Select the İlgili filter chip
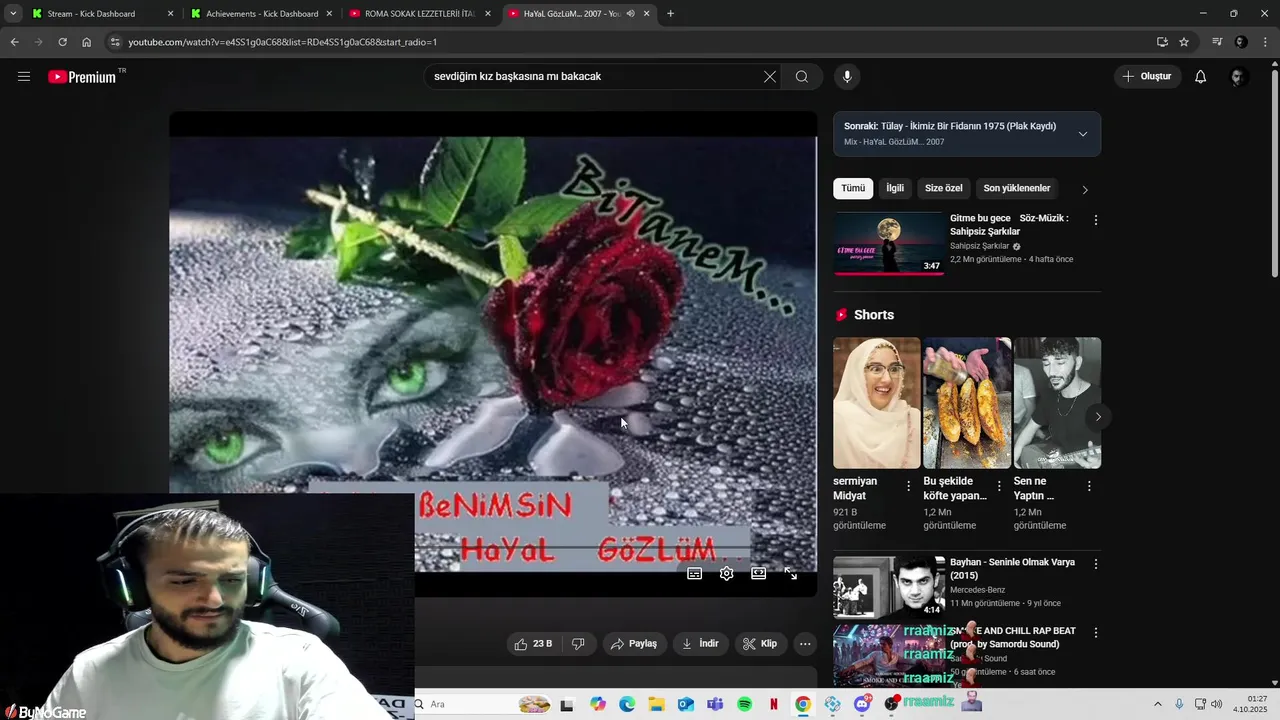This screenshot has width=1280, height=720. (x=895, y=188)
